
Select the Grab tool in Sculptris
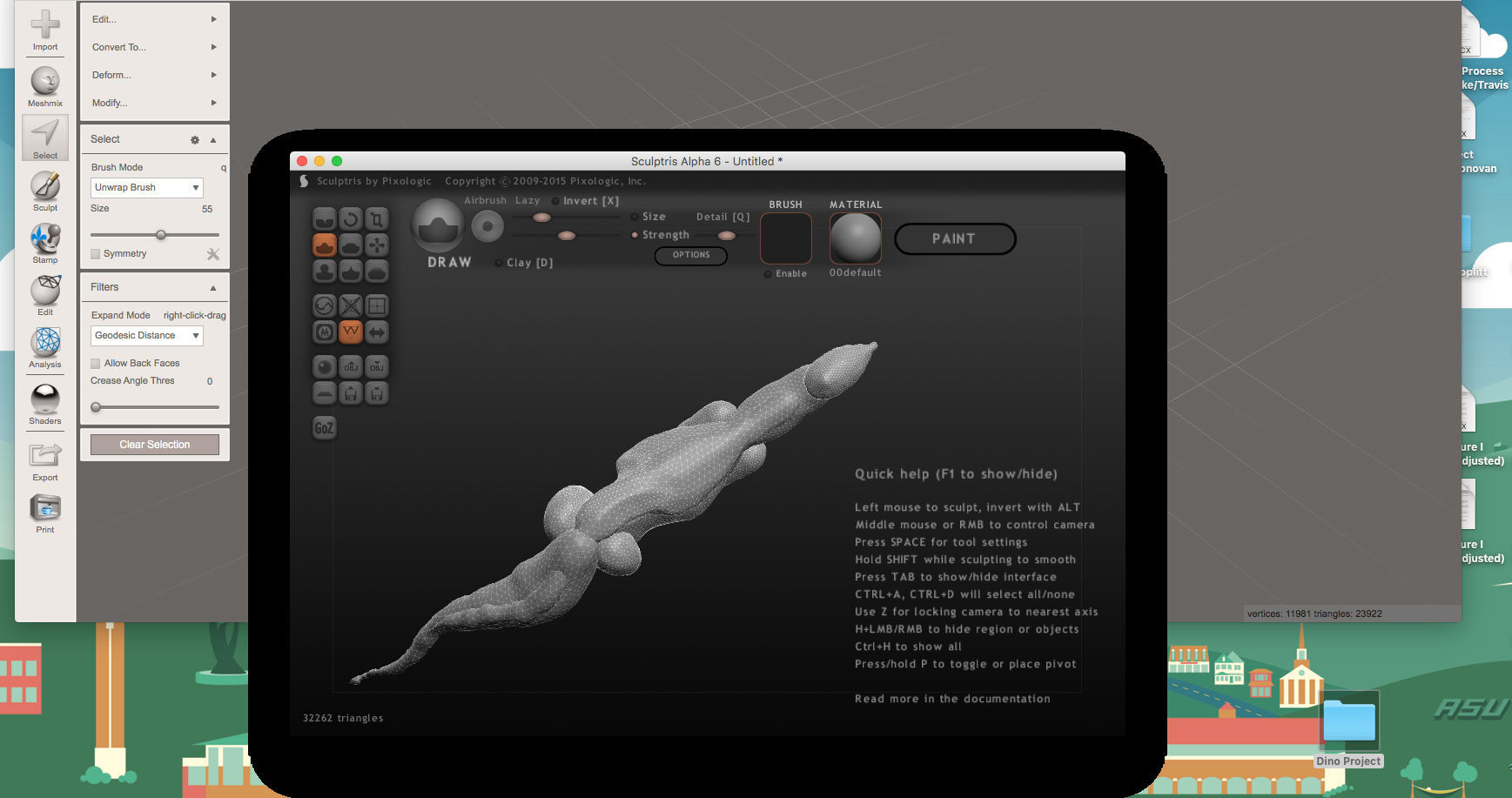pyautogui.click(x=378, y=245)
